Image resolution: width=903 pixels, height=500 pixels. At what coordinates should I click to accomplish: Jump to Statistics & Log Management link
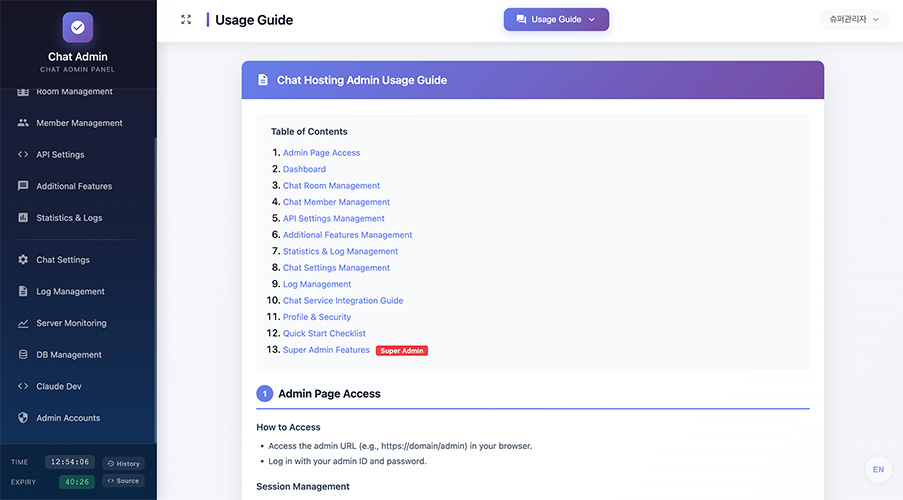point(340,251)
